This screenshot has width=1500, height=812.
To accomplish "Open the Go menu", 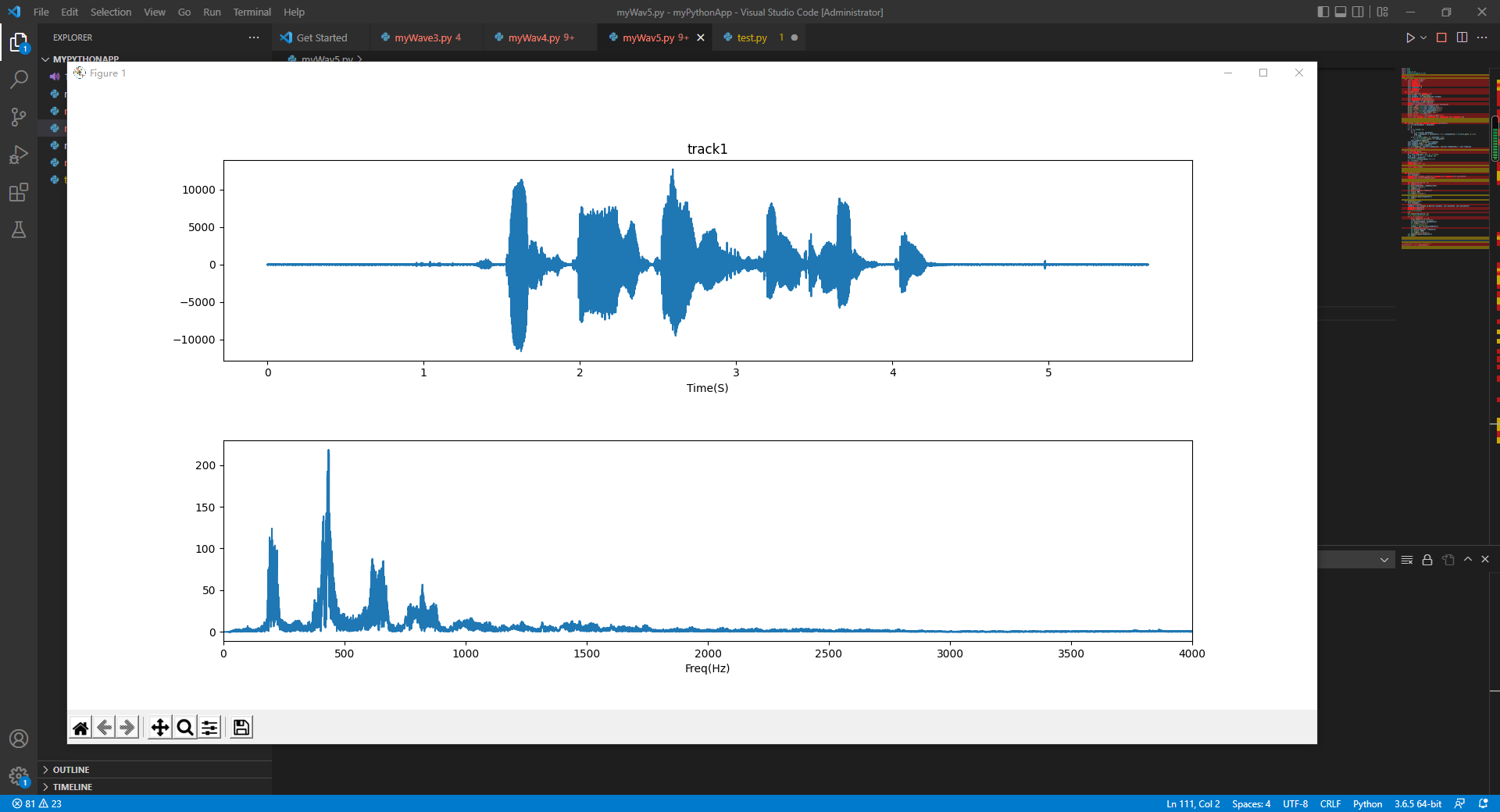I will [x=184, y=12].
